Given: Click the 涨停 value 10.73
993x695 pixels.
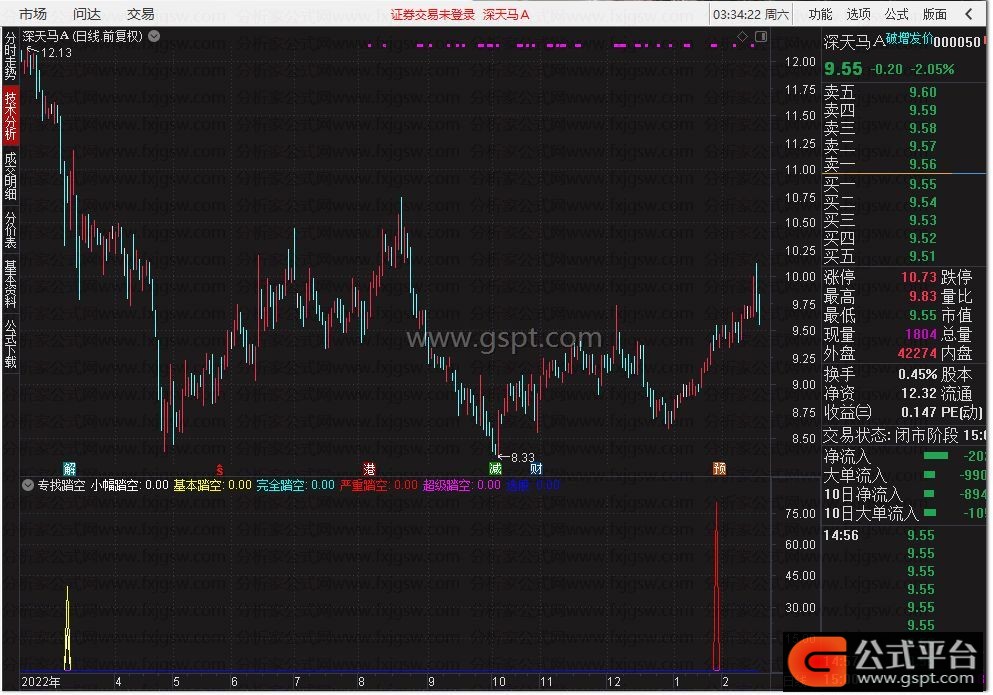Looking at the screenshot, I should (x=918, y=277).
